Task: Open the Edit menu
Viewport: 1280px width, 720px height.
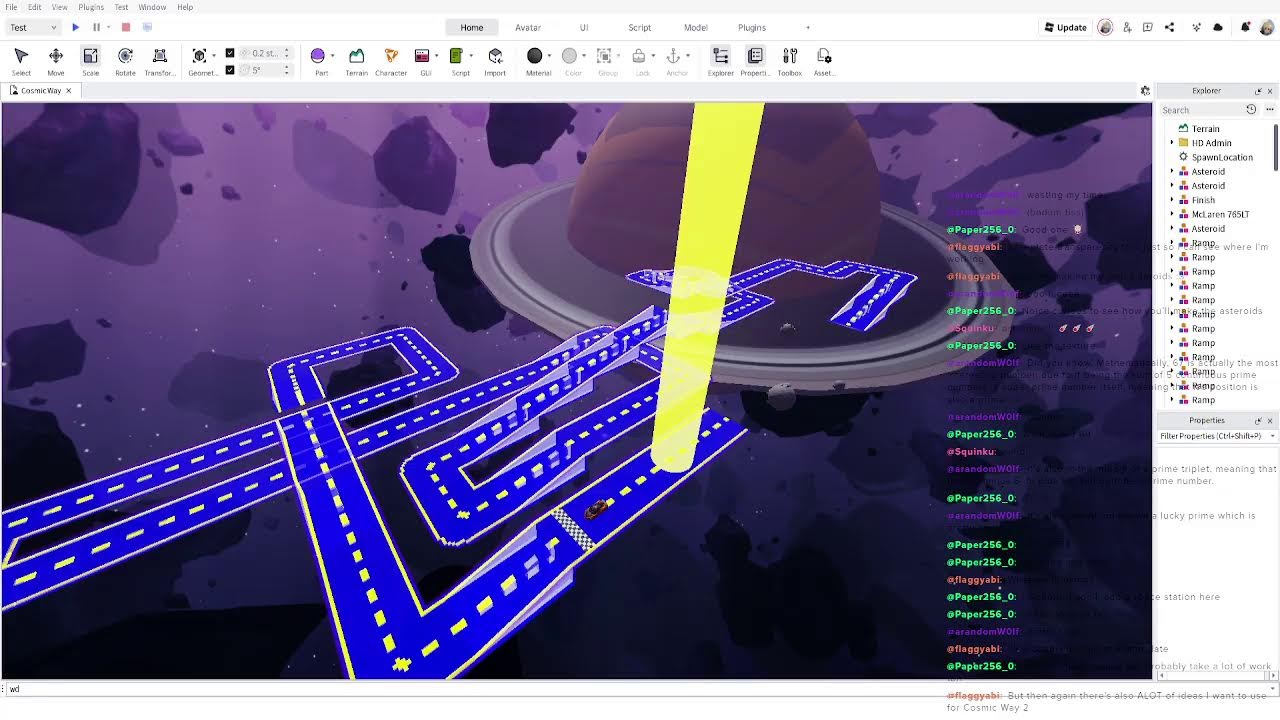Action: 35,7
